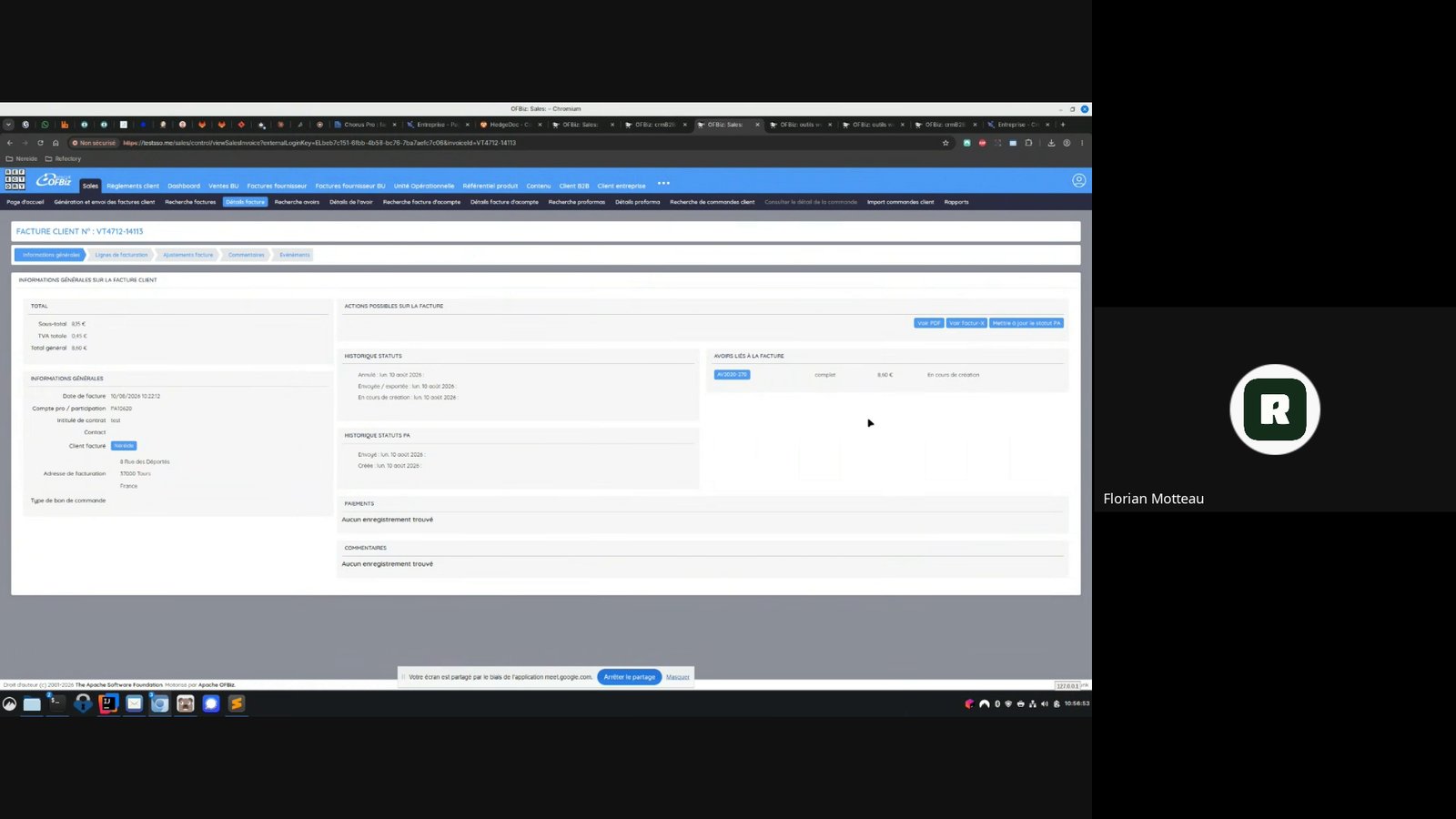Open the terminal from the taskbar
Image resolution: width=1456 pixels, height=819 pixels.
click(56, 703)
